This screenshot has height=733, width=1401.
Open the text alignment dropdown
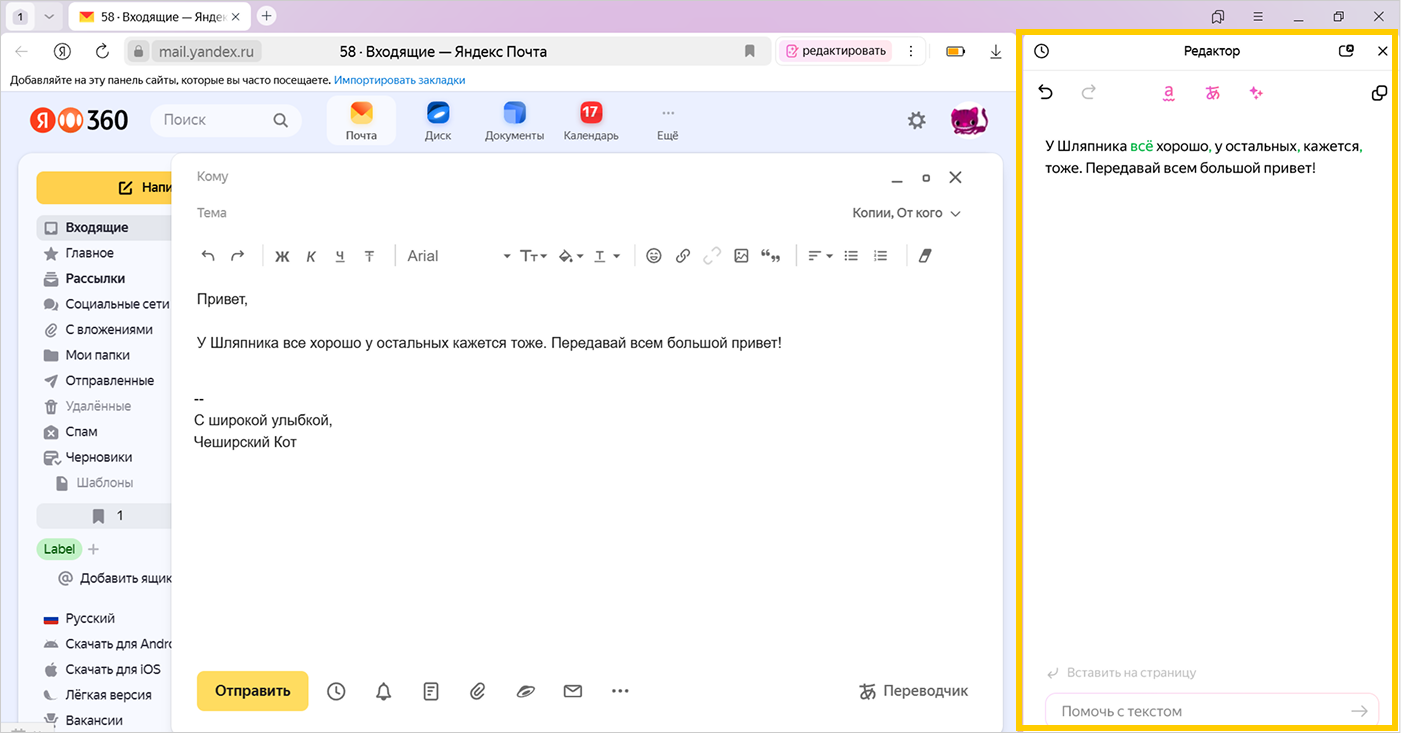[x=820, y=256]
